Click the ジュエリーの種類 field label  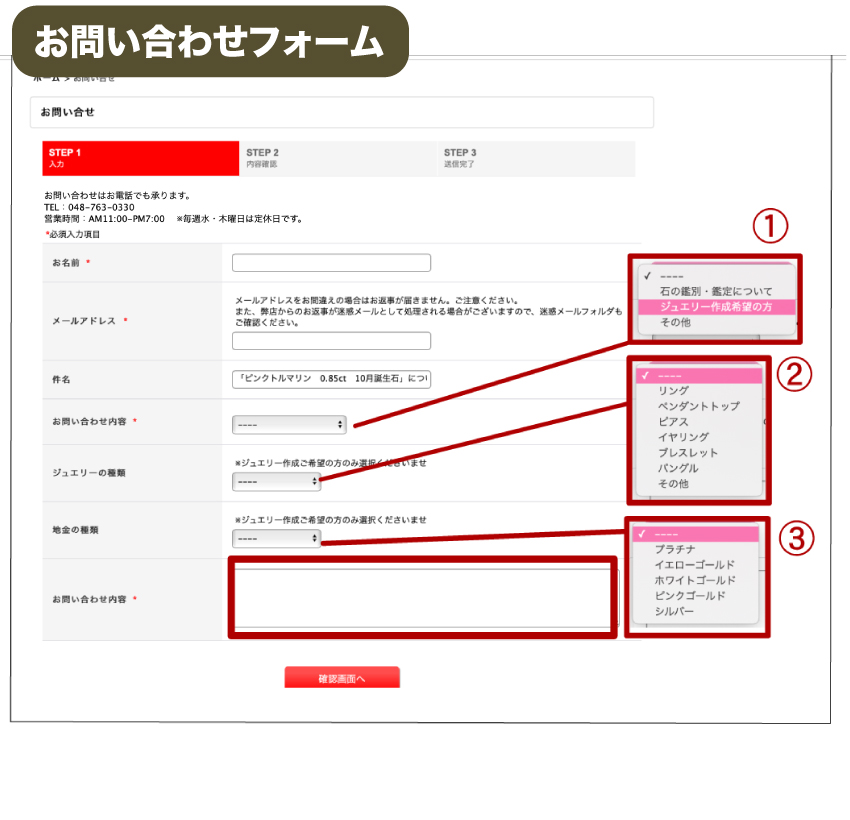click(x=89, y=473)
